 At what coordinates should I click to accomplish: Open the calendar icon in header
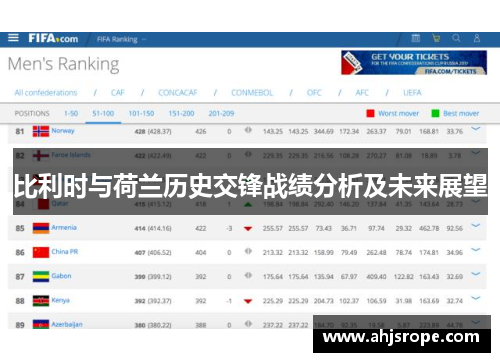point(416,38)
